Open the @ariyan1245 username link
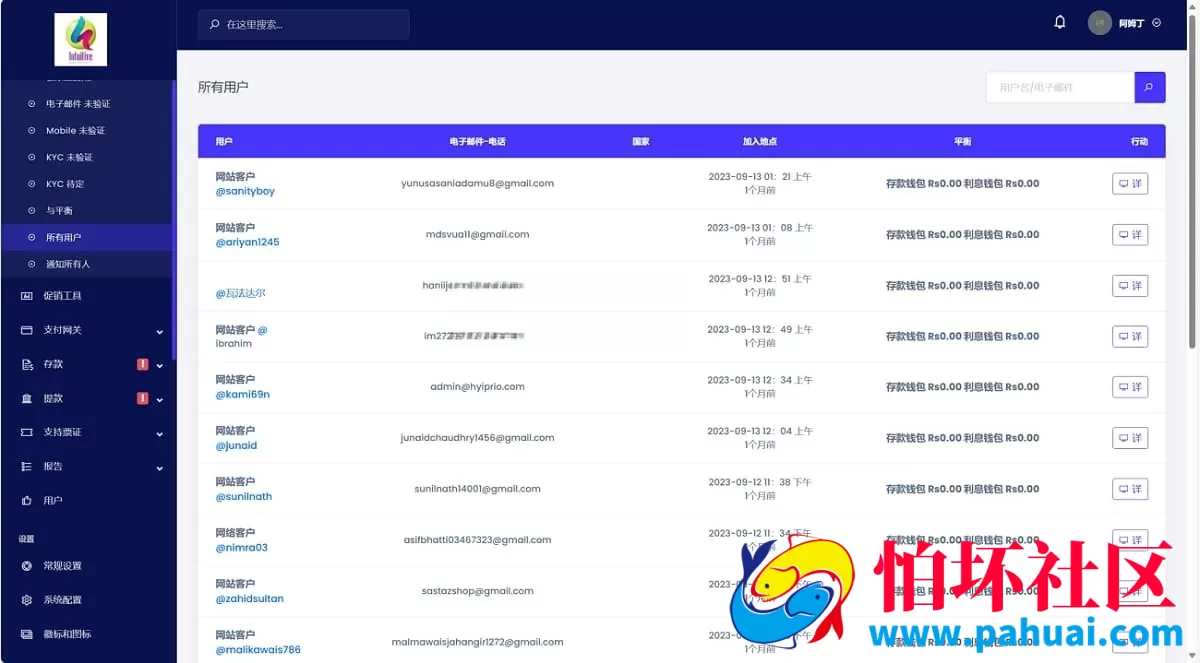The width and height of the screenshot is (1200, 663). [247, 242]
